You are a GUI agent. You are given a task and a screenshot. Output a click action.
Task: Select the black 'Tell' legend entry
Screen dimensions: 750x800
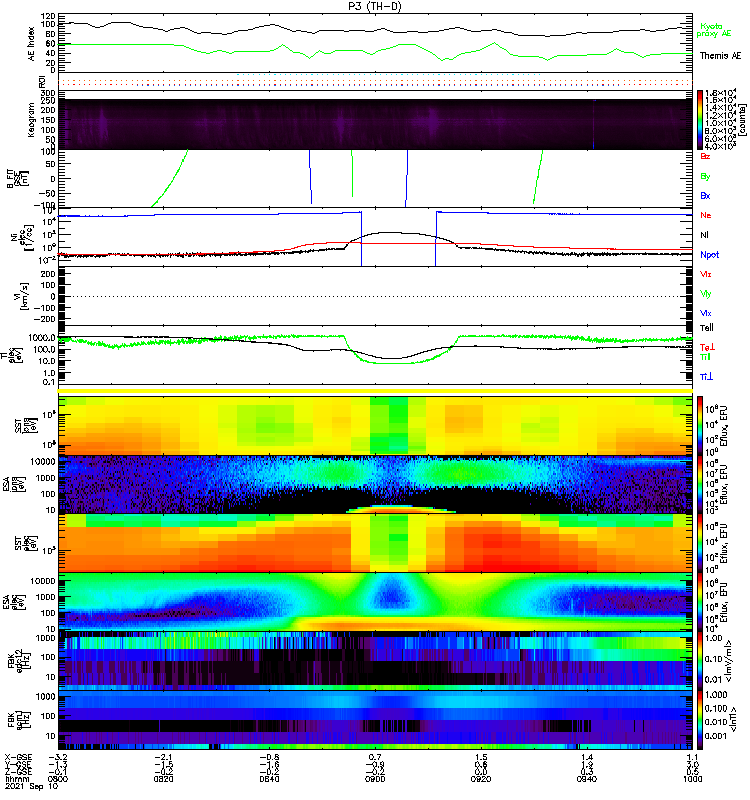click(707, 328)
